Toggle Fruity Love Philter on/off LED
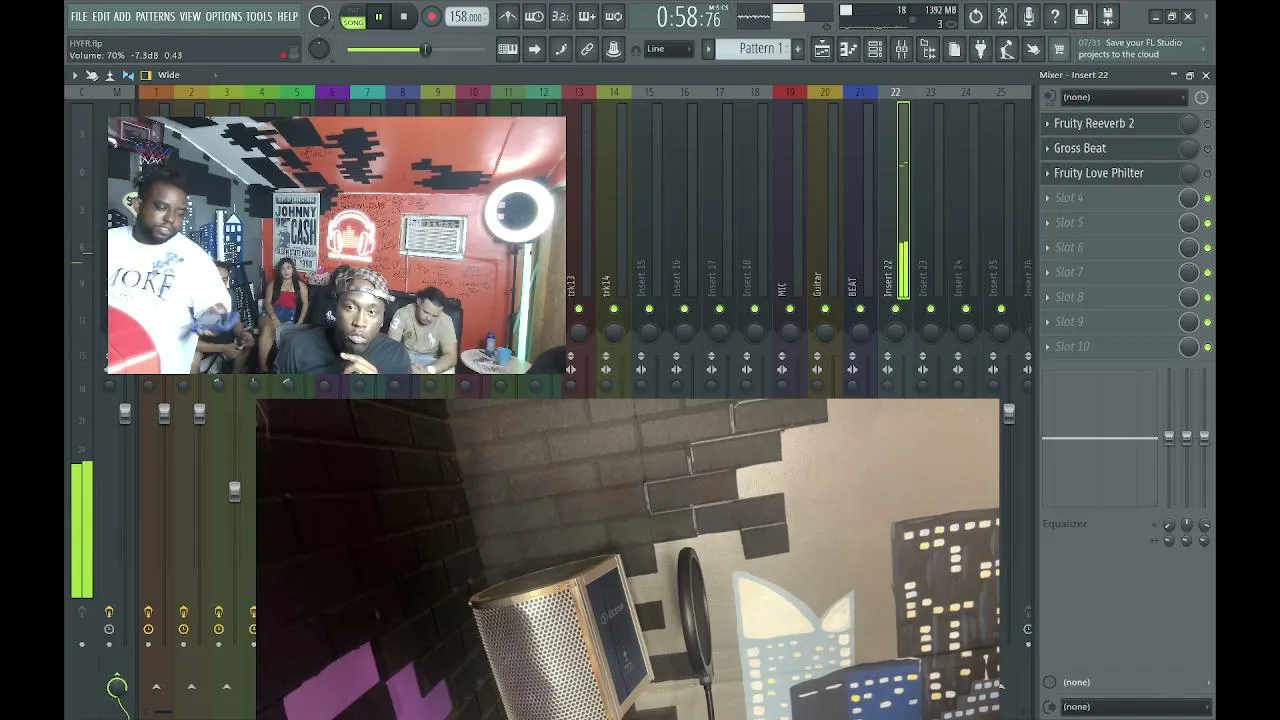The image size is (1280, 720). click(x=1207, y=174)
